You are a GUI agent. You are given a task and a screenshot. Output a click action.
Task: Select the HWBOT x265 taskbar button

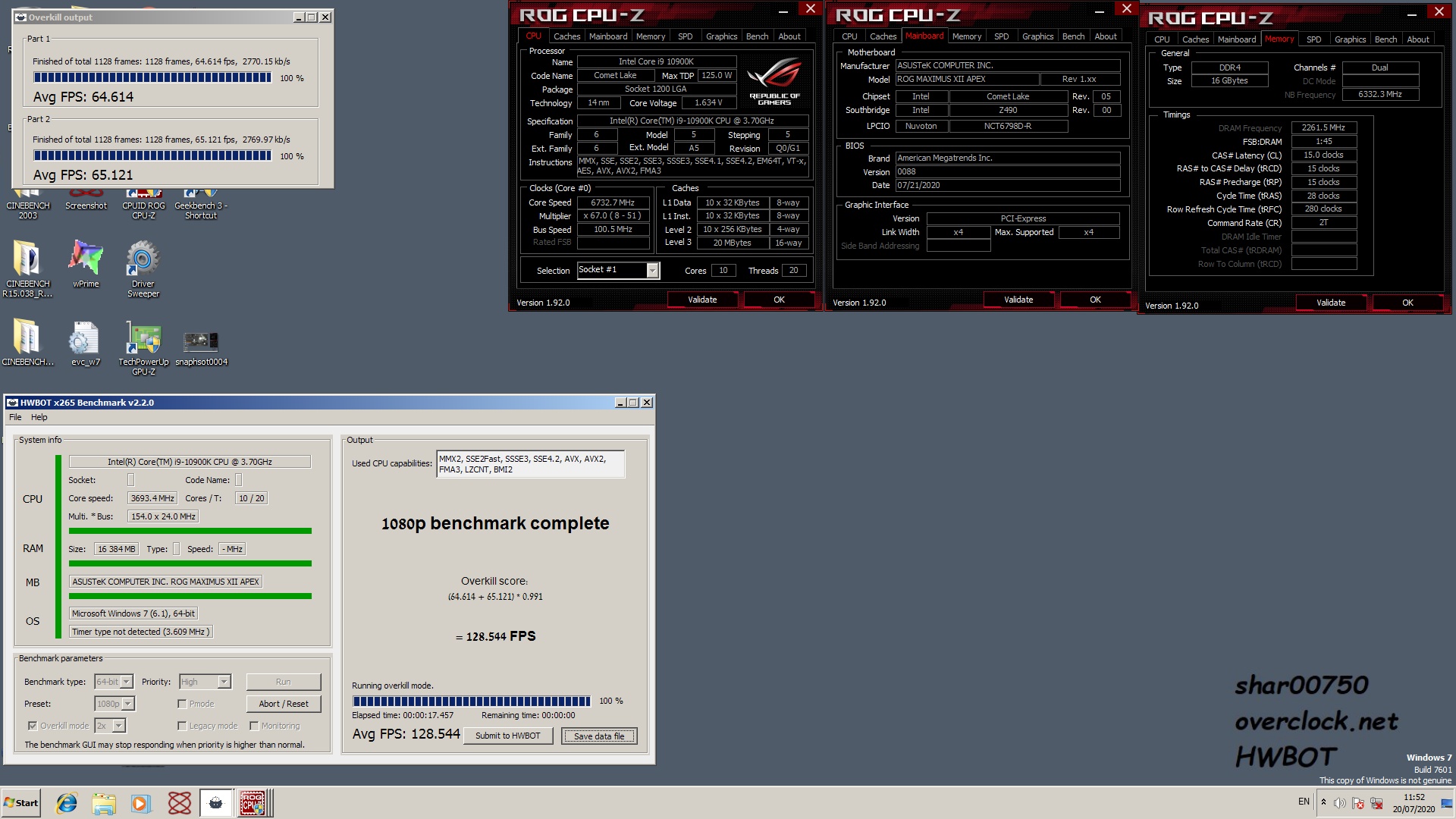click(216, 802)
